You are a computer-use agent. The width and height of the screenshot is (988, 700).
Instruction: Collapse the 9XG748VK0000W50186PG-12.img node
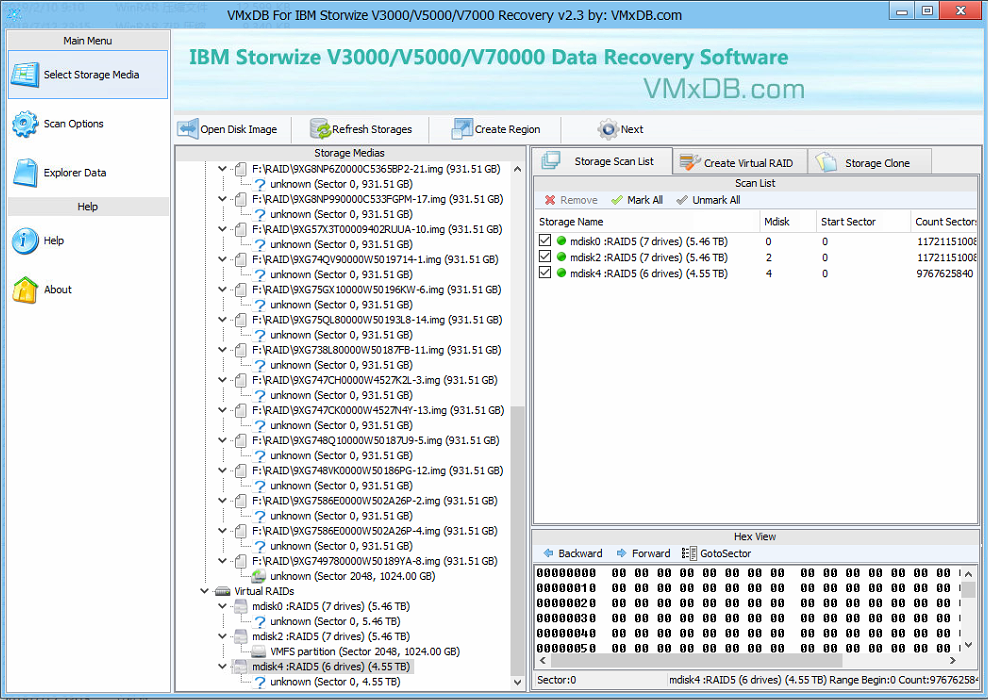(222, 471)
